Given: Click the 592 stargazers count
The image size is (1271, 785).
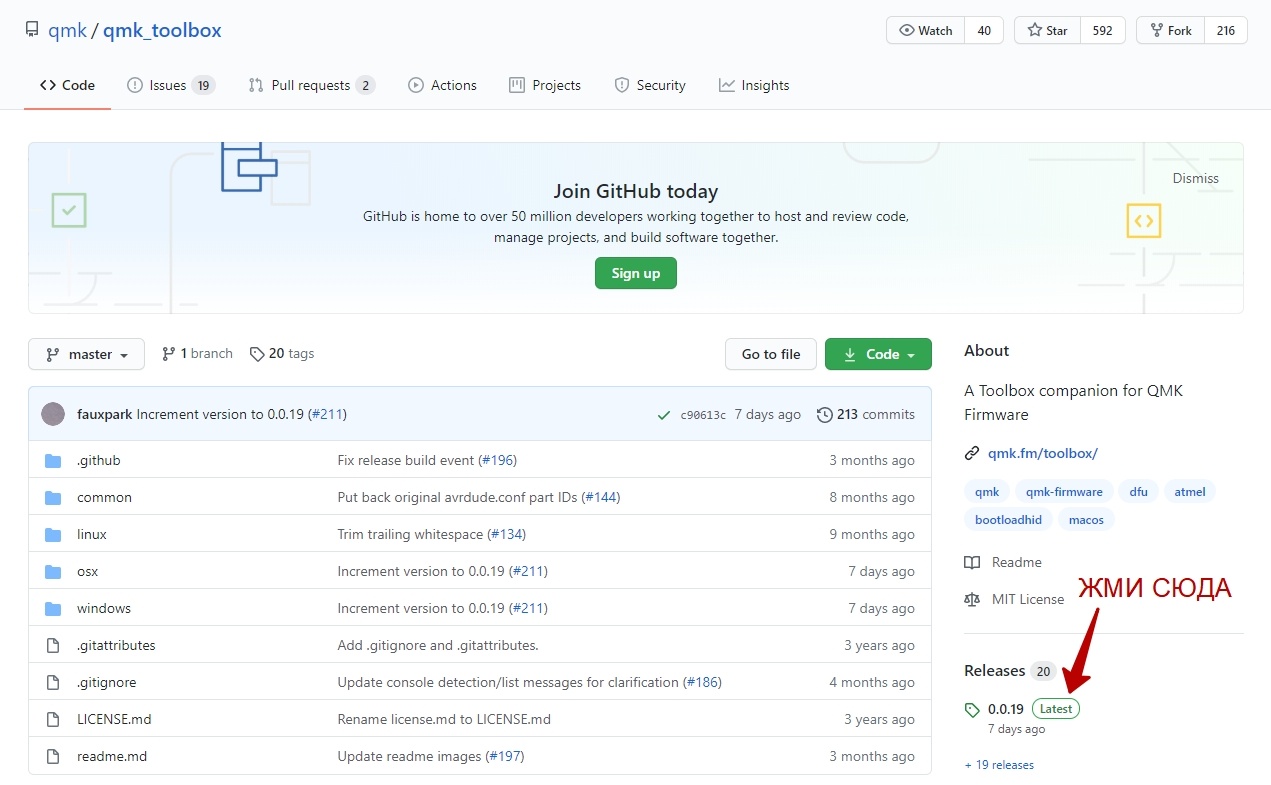Looking at the screenshot, I should click(x=1102, y=30).
